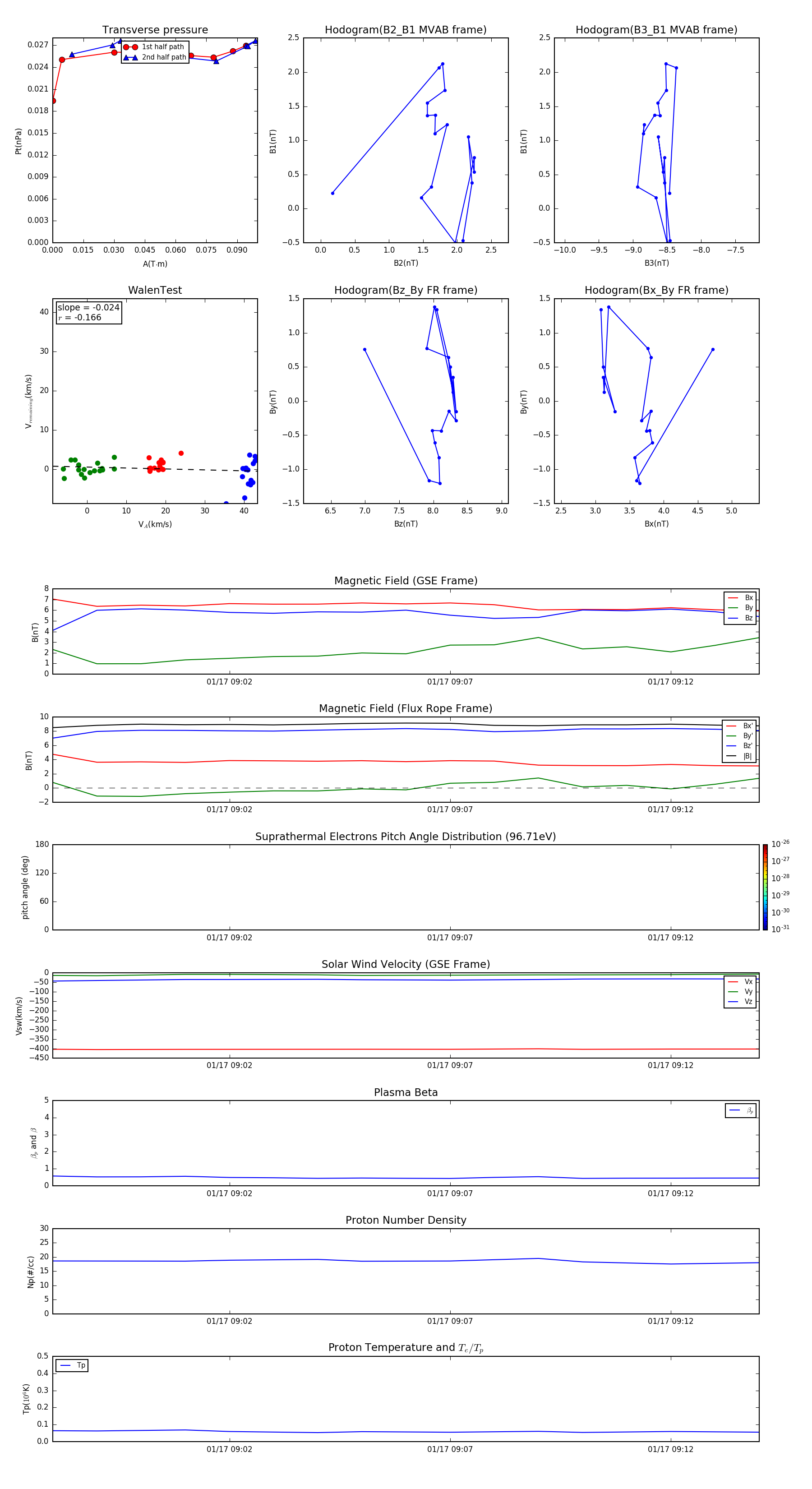Screen dimensions: 812x1489
Task: Click the 'r = -0.166' annotation
Action: 80,317
